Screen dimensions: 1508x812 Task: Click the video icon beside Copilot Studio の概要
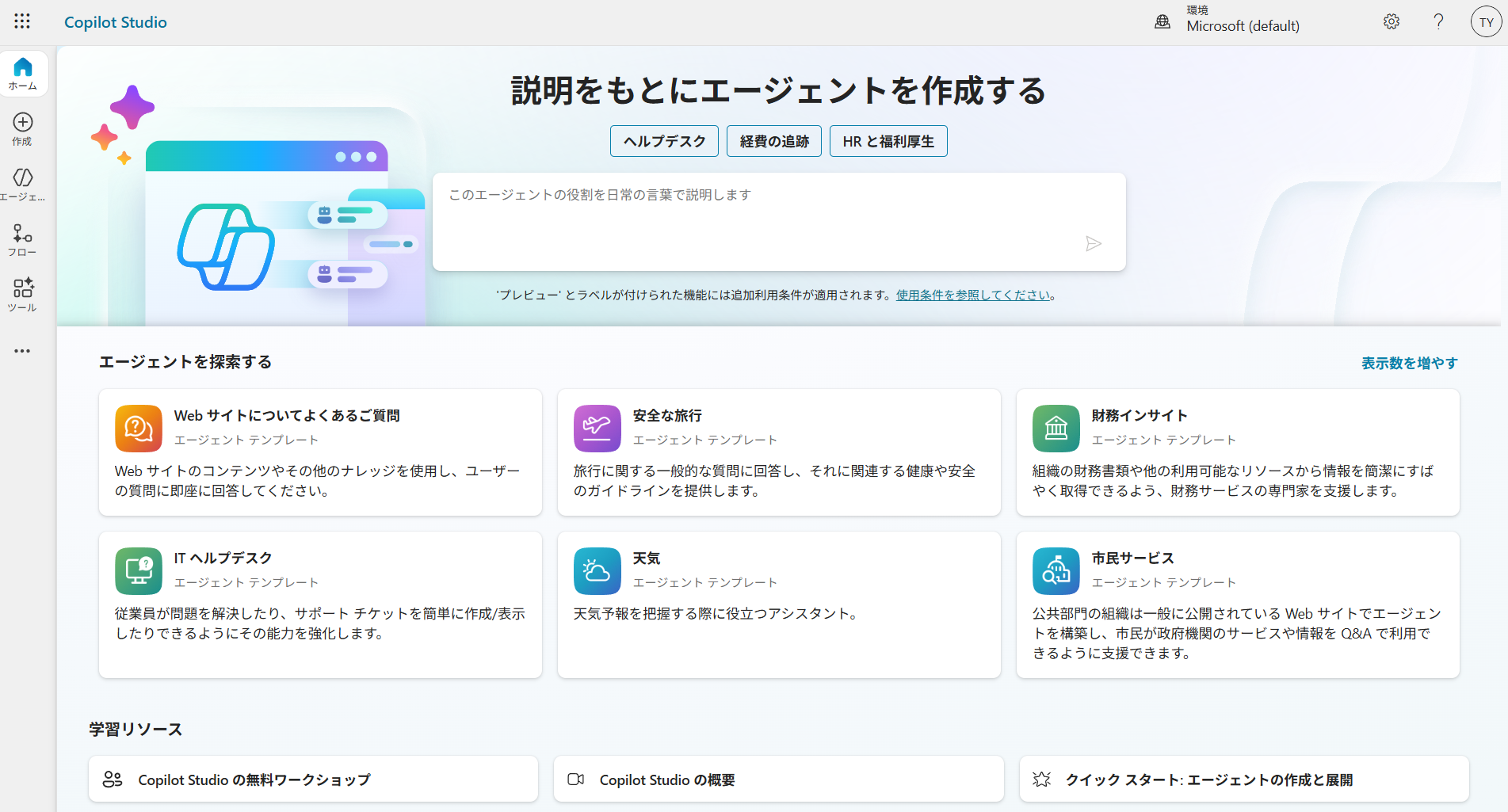[x=576, y=780]
